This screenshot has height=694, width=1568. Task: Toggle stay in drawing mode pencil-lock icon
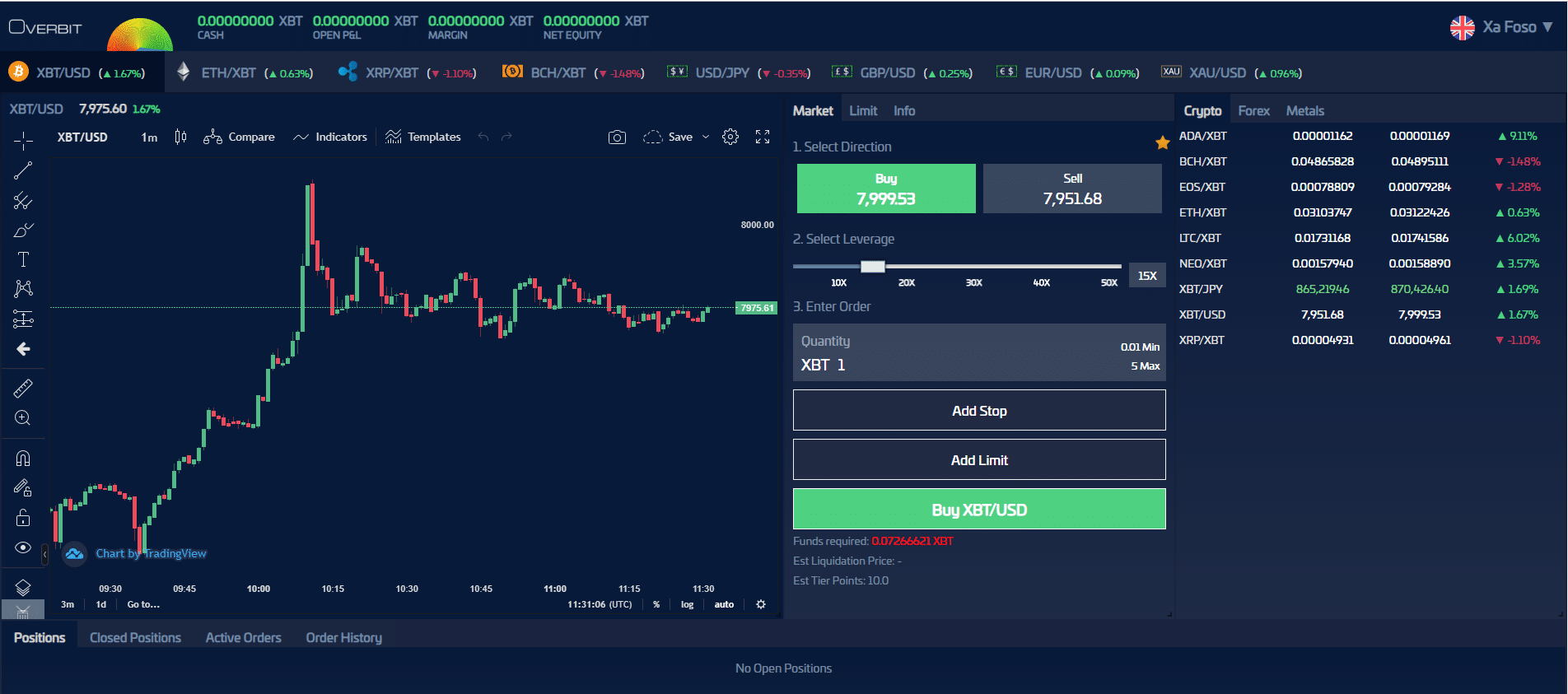coord(23,487)
